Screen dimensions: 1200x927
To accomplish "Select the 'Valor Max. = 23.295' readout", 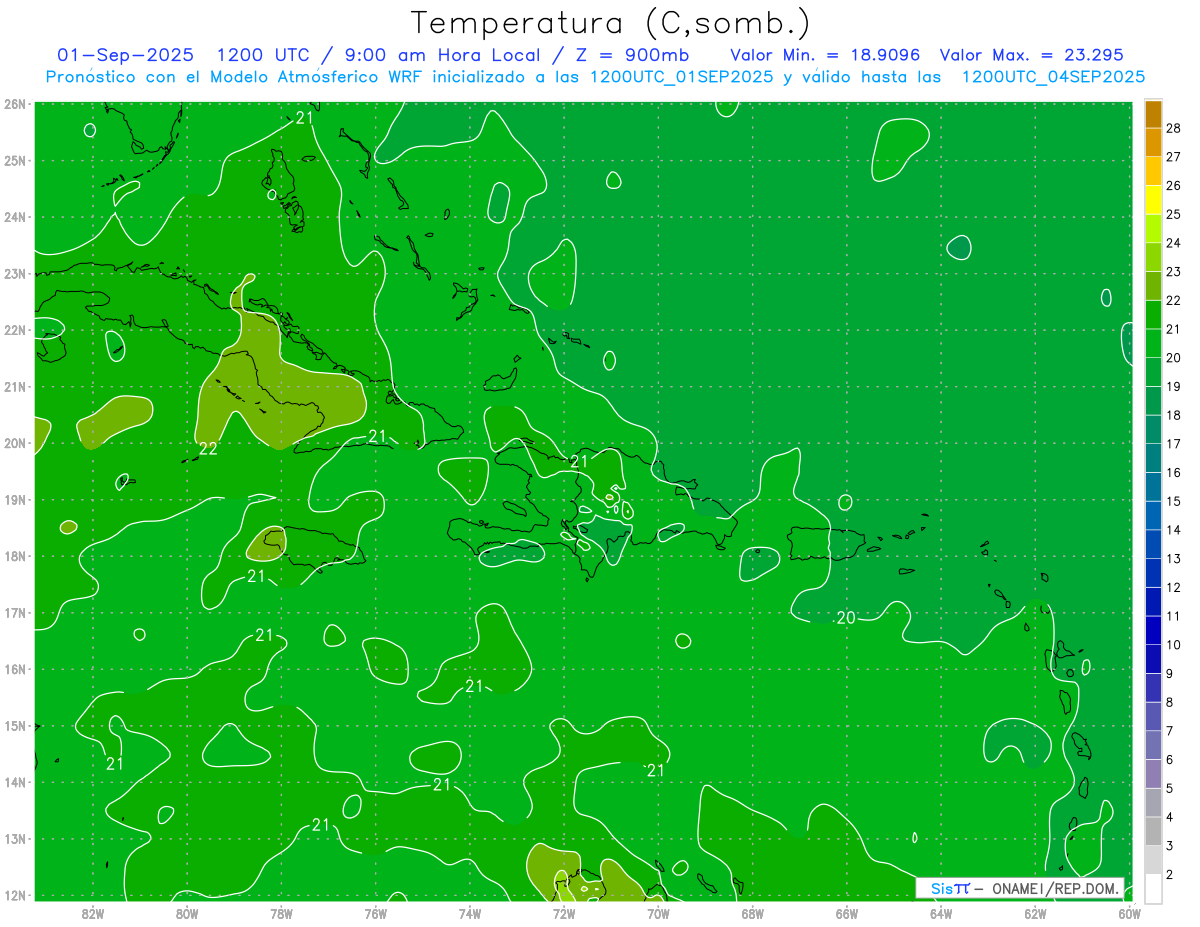I will [1031, 55].
